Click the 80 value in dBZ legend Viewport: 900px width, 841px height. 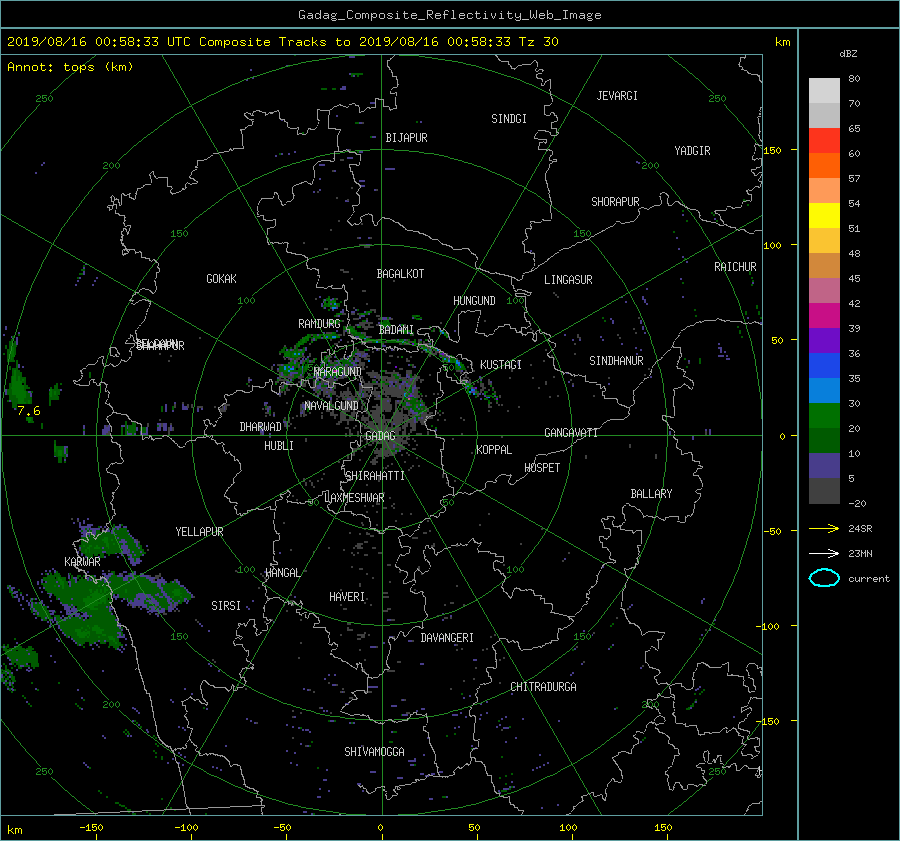point(854,79)
